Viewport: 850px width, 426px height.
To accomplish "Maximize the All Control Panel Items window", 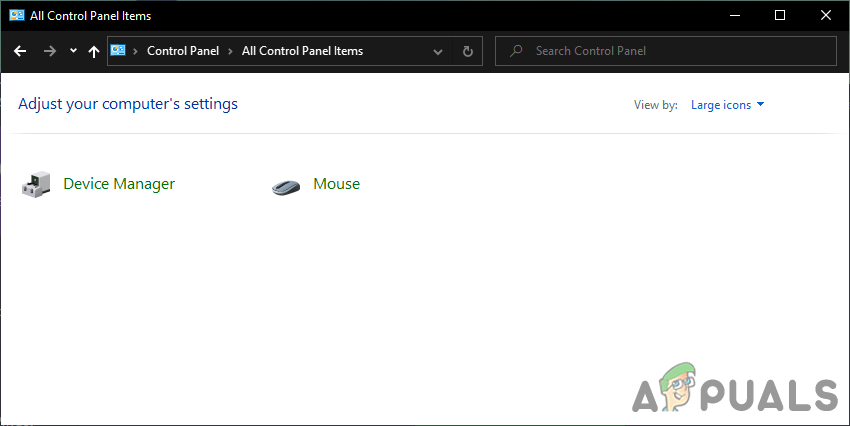I will 779,15.
